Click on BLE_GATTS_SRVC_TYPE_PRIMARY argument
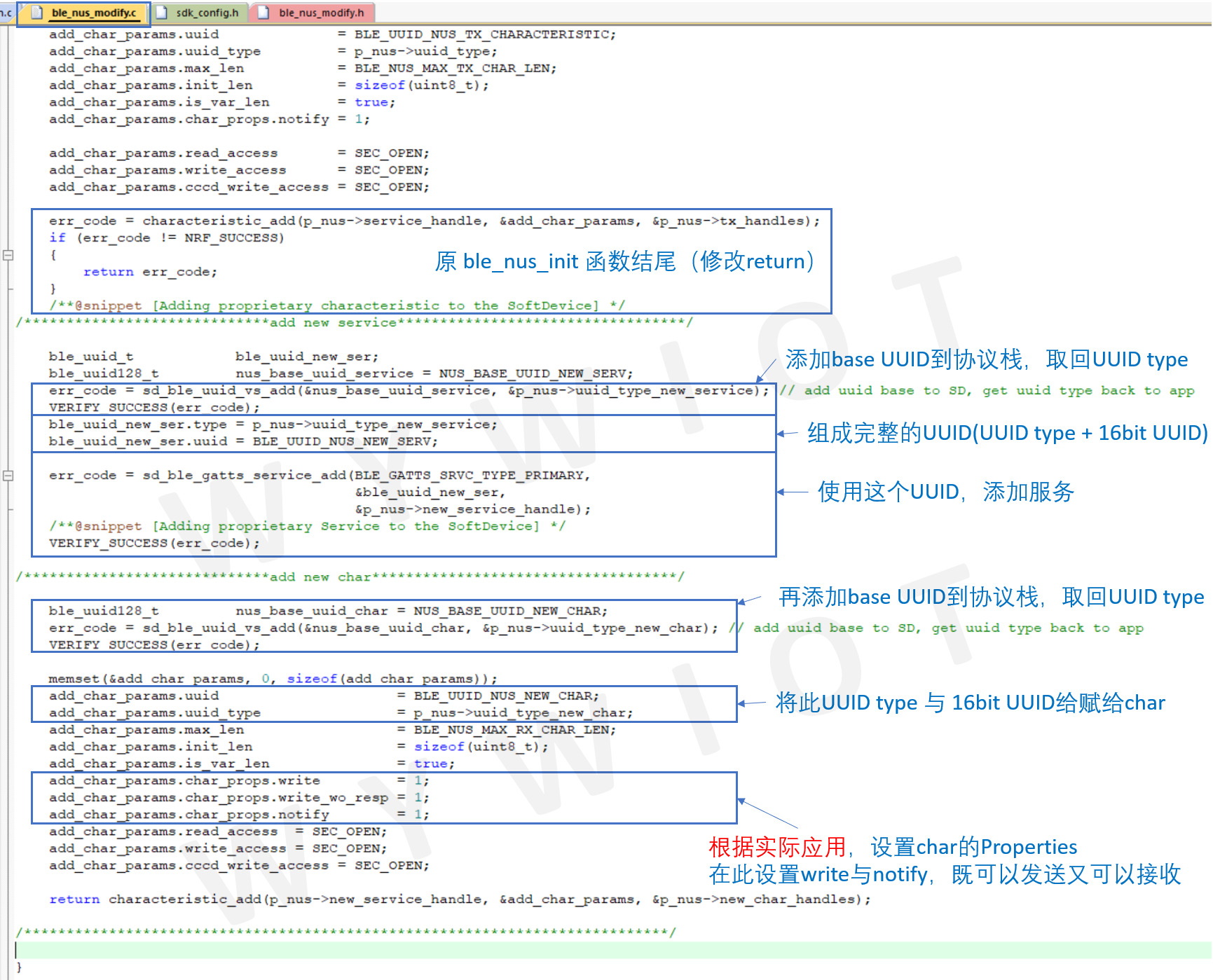Image resolution: width=1213 pixels, height=980 pixels. click(469, 475)
